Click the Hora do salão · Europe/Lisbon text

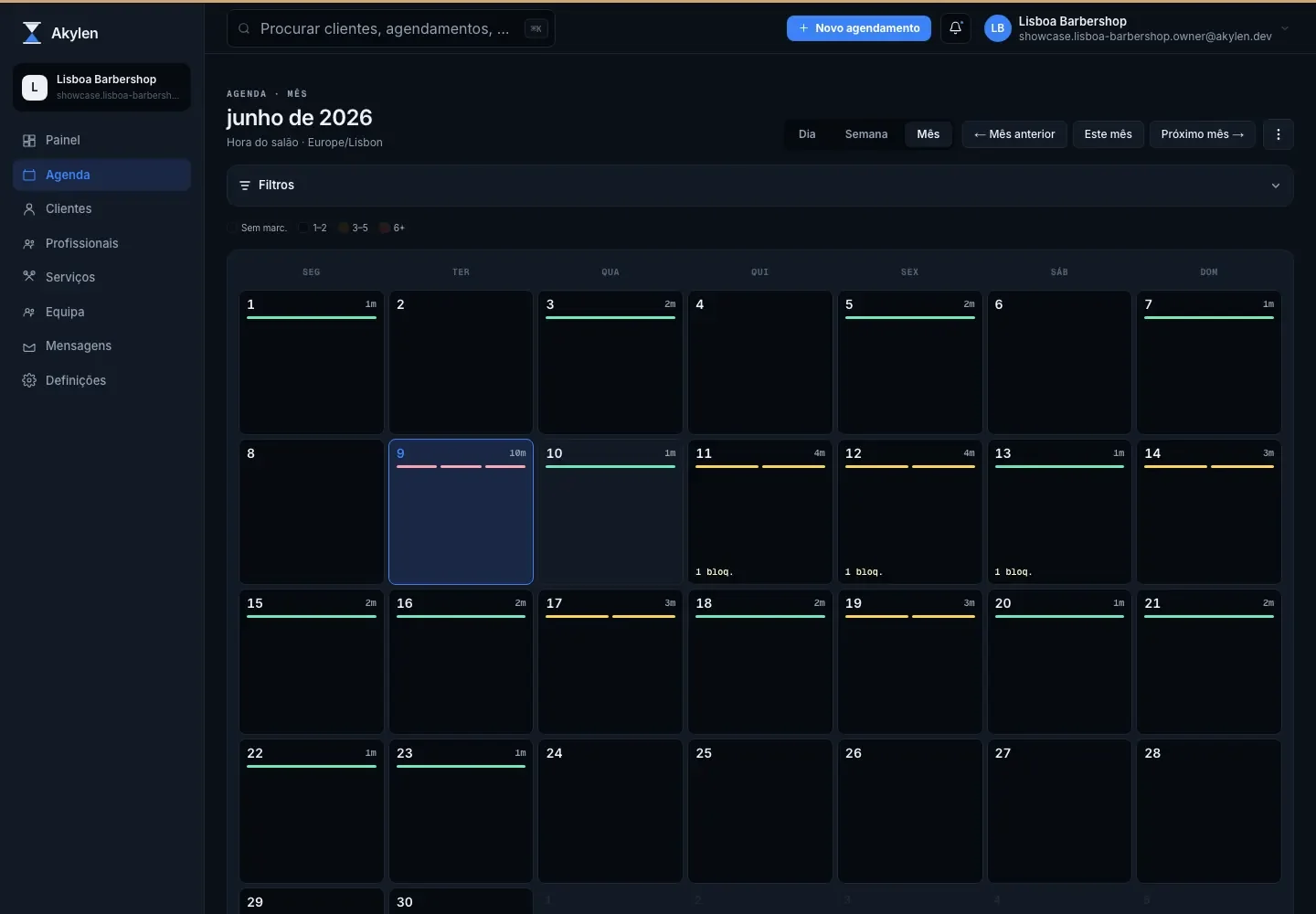pos(304,143)
